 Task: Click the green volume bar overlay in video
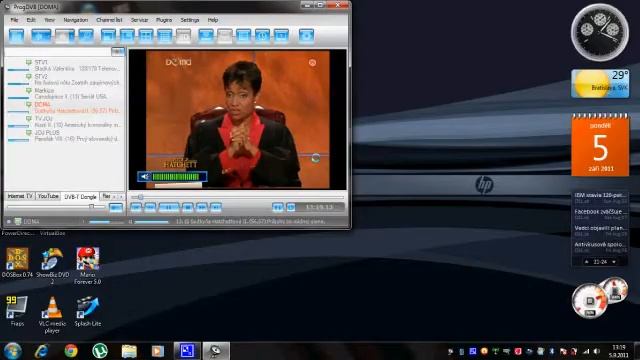[176, 177]
